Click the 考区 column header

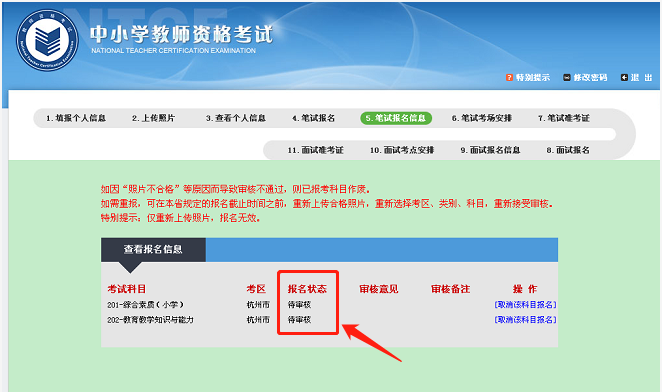[x=256, y=289]
